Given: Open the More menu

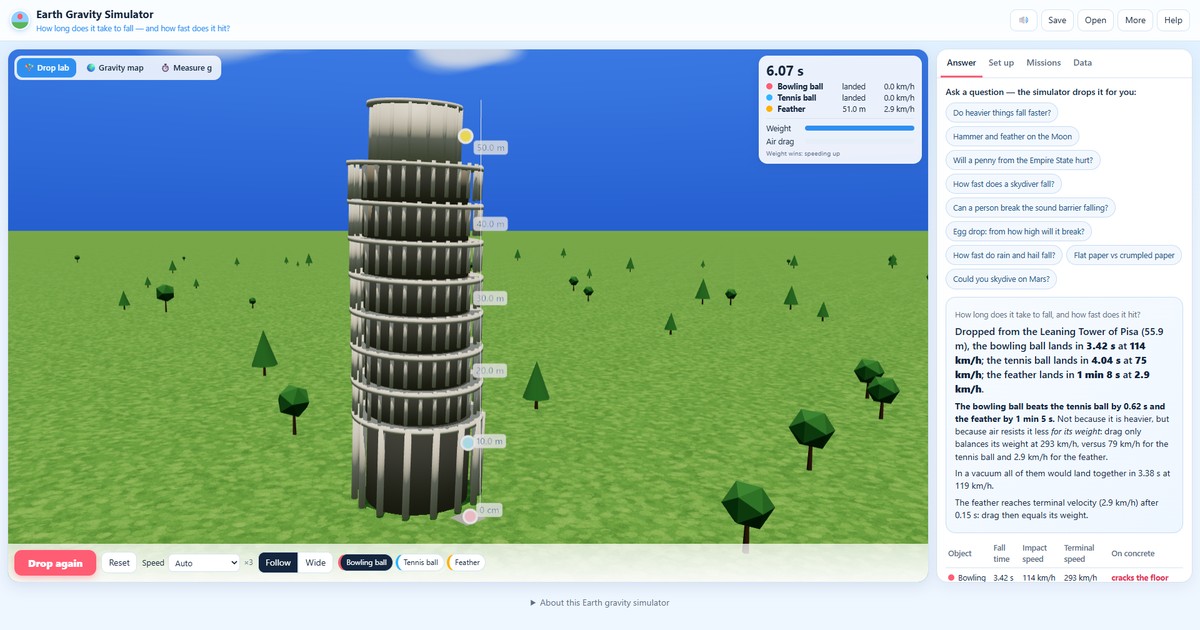Looking at the screenshot, I should [1135, 20].
